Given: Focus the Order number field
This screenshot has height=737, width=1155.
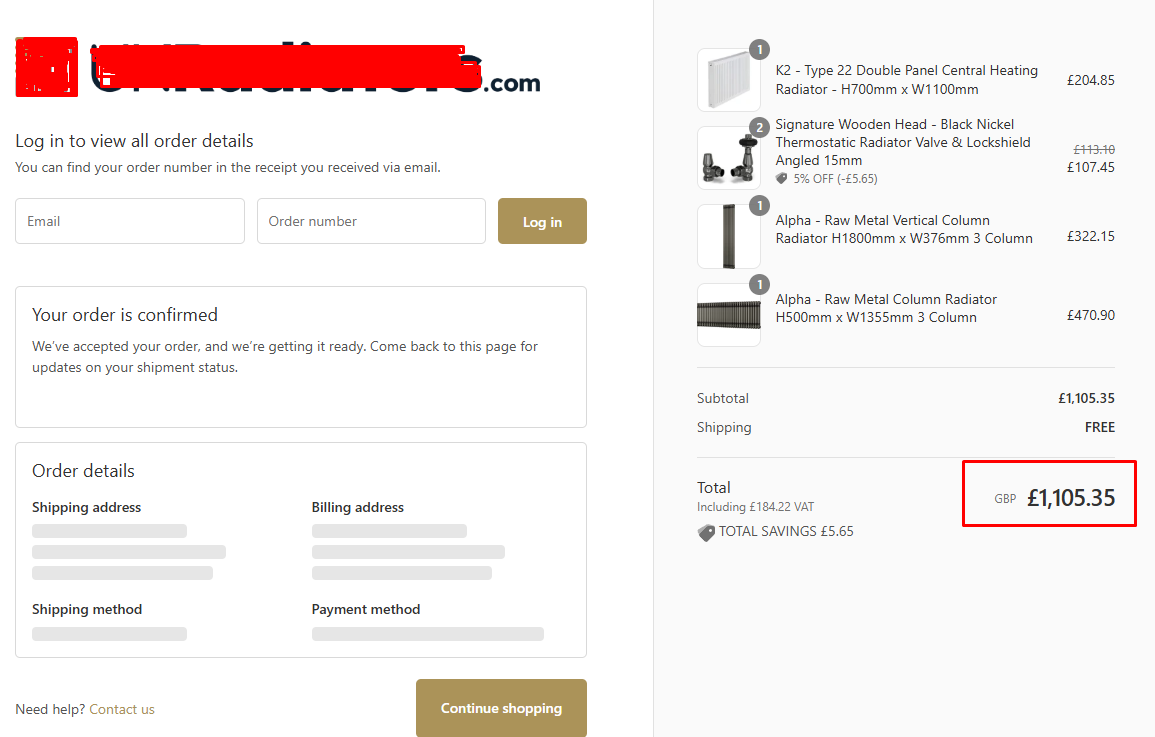Looking at the screenshot, I should [371, 221].
